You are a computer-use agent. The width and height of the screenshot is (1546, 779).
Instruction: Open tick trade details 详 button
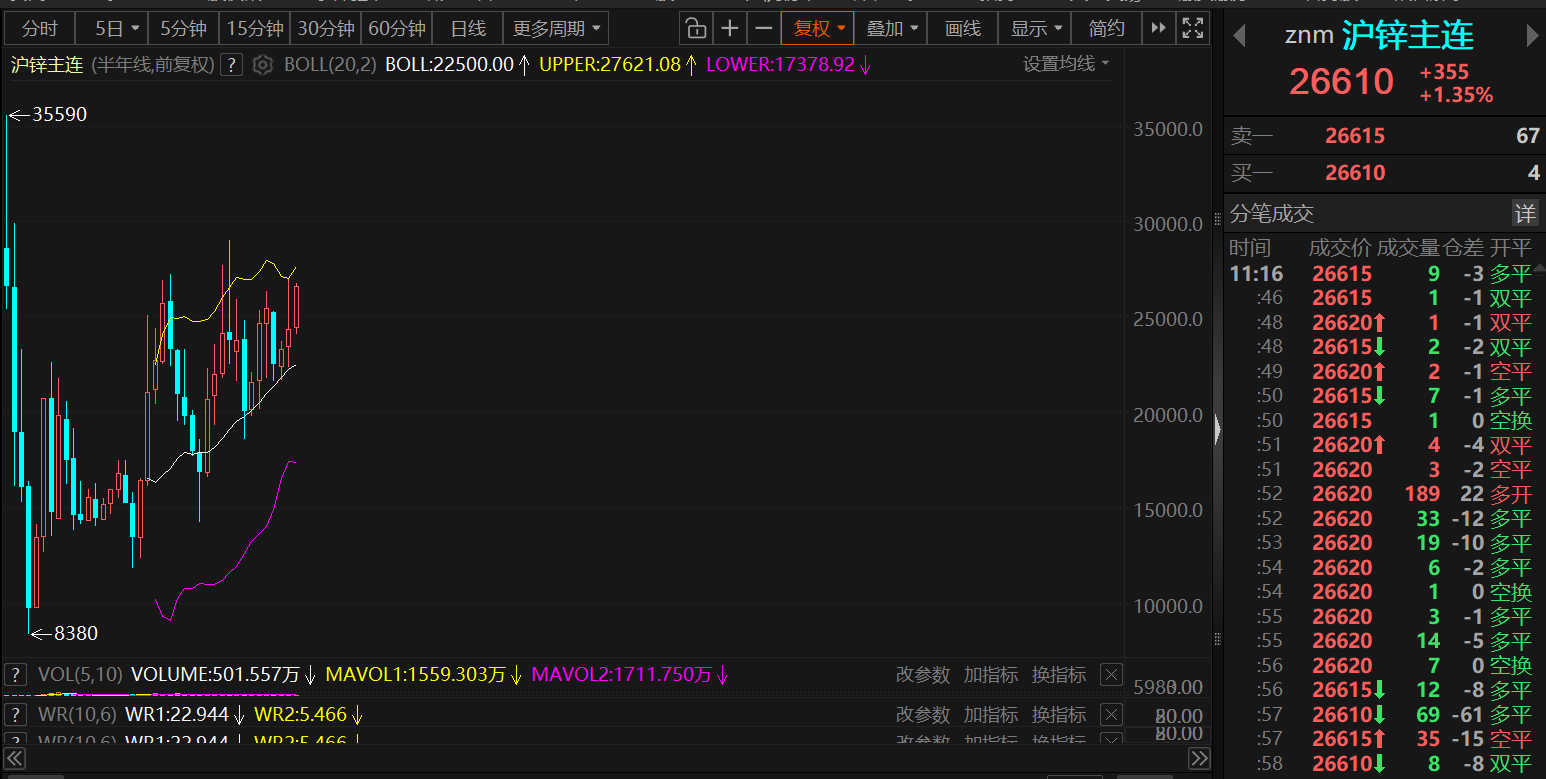[x=1524, y=213]
